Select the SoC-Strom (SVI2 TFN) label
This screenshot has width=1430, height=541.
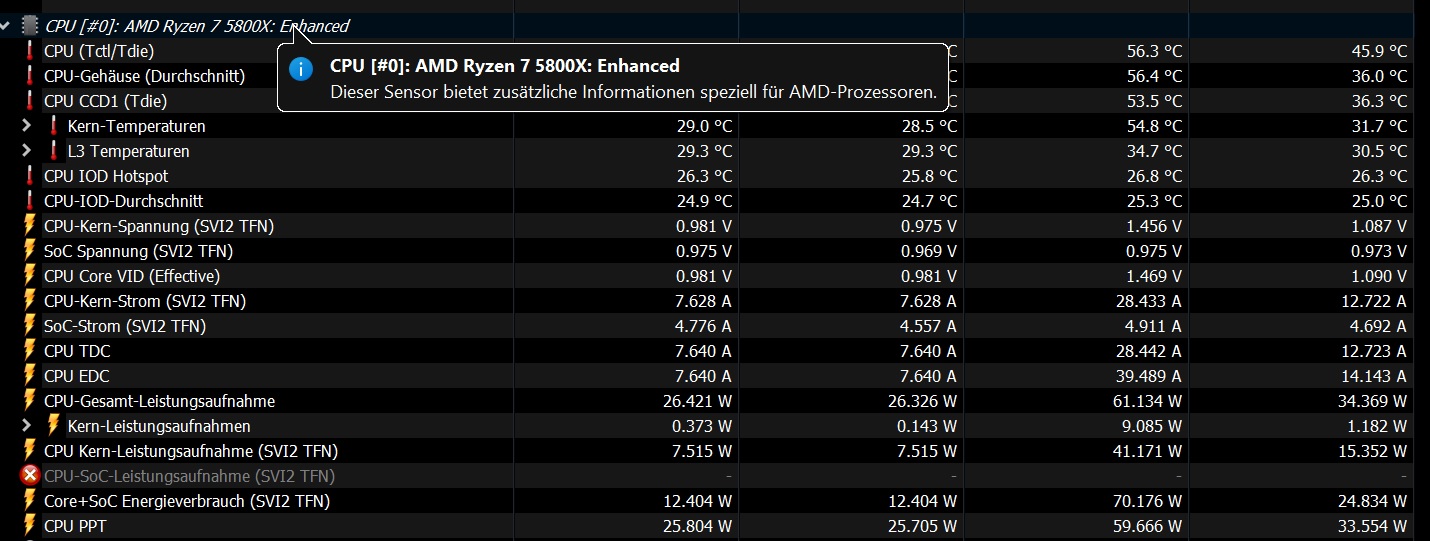(125, 326)
